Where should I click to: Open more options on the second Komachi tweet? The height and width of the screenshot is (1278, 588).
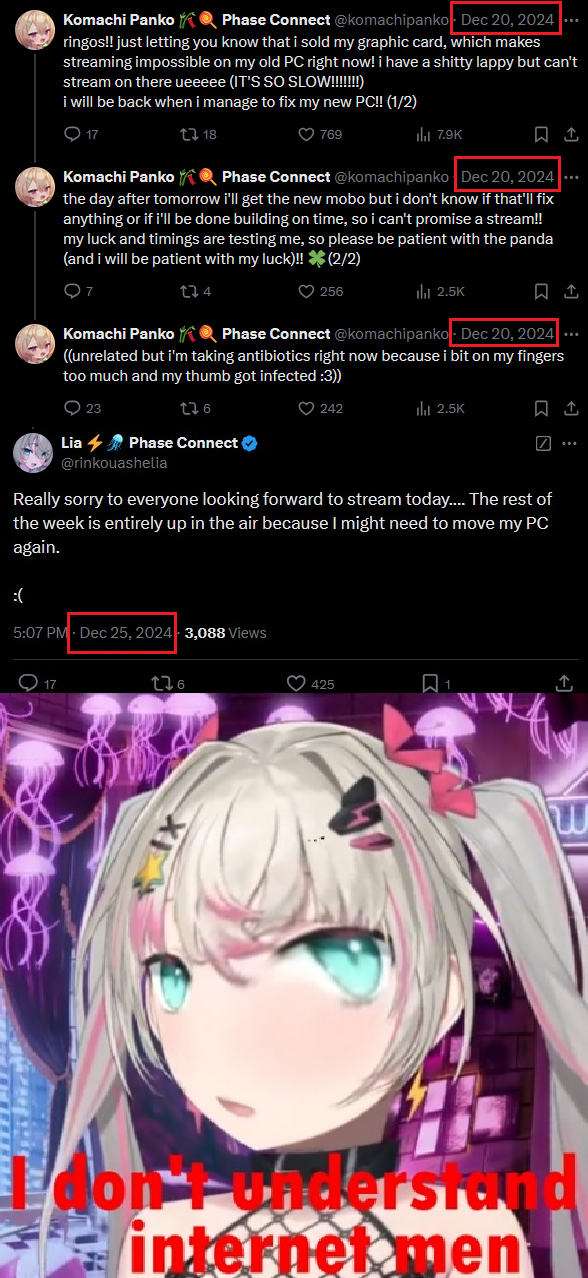coord(571,176)
